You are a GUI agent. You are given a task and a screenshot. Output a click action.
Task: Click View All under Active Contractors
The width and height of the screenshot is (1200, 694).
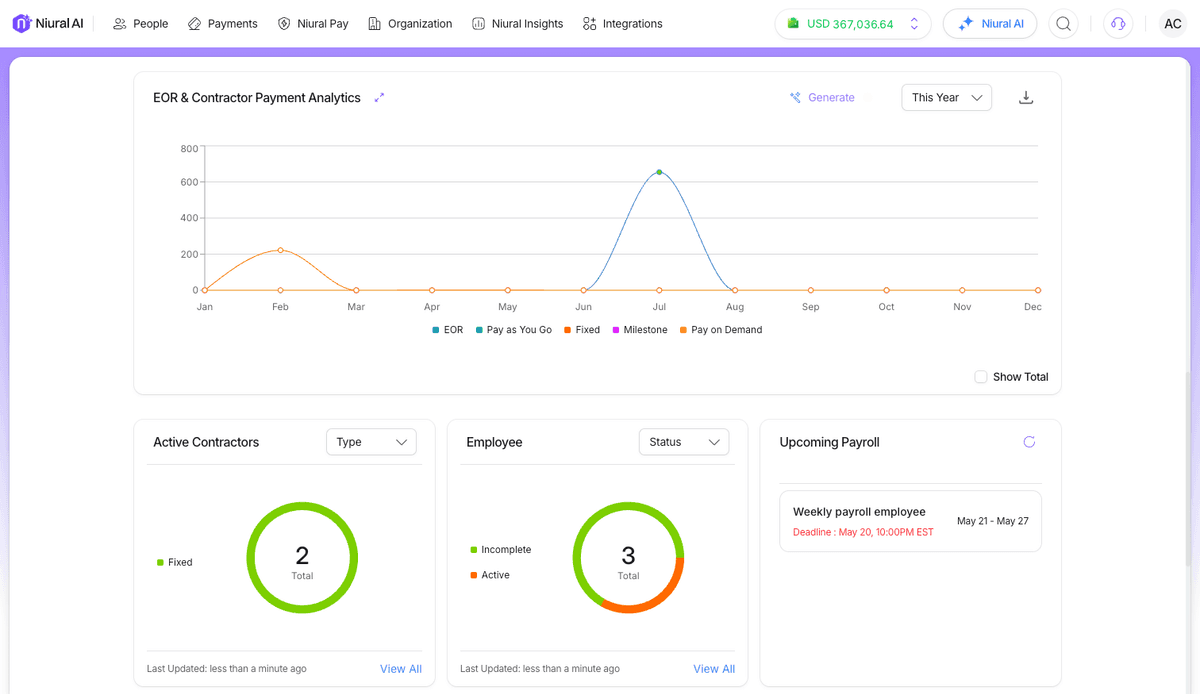(400, 669)
